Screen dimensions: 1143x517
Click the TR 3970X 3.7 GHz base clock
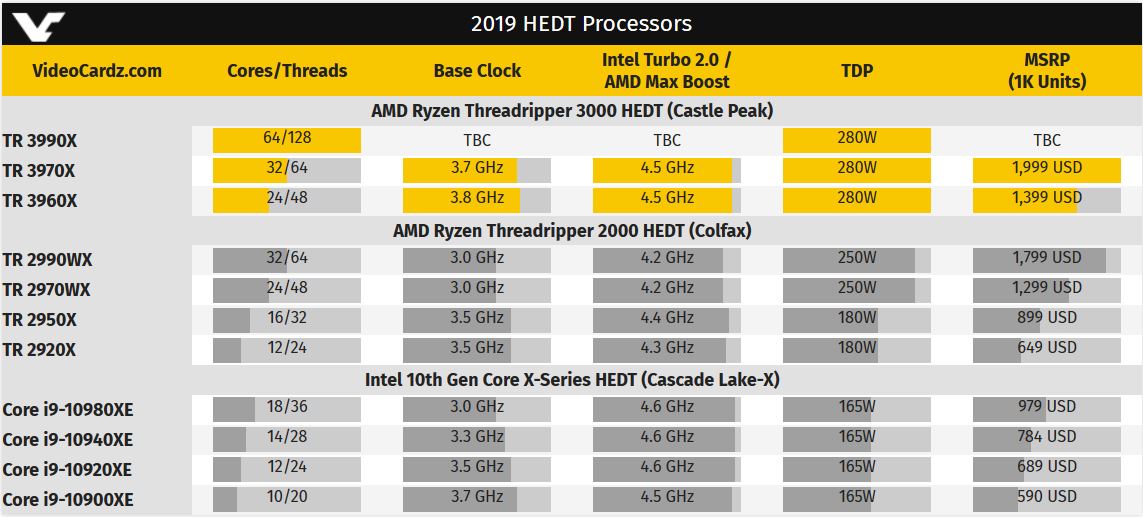pos(477,170)
